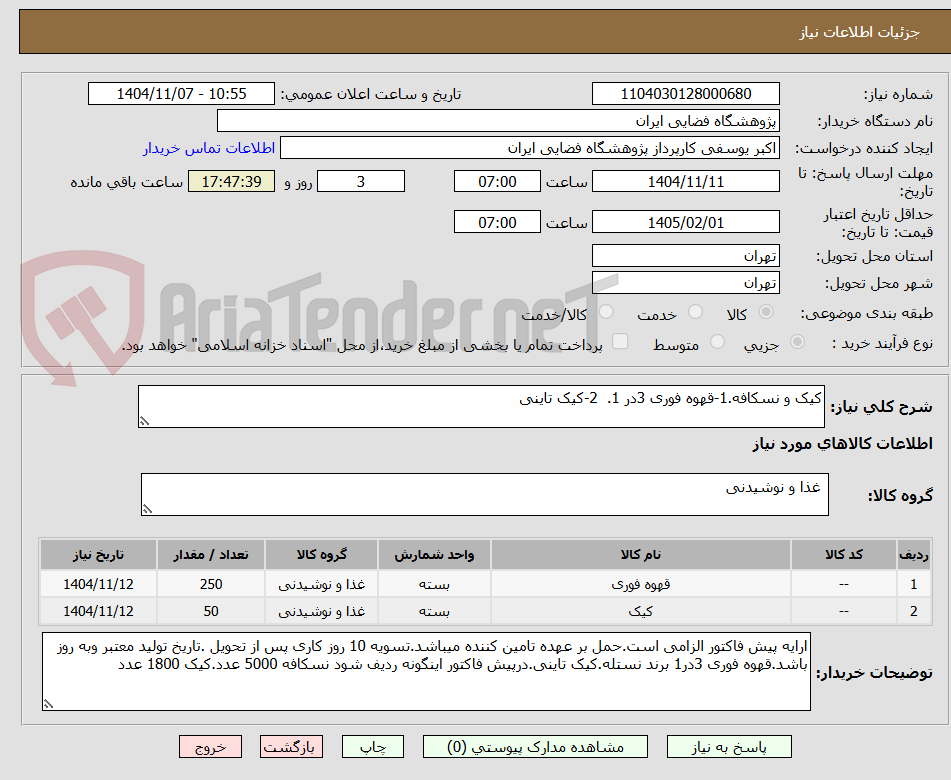Click the خروج exit button
The height and width of the screenshot is (780, 951).
pyautogui.click(x=210, y=747)
